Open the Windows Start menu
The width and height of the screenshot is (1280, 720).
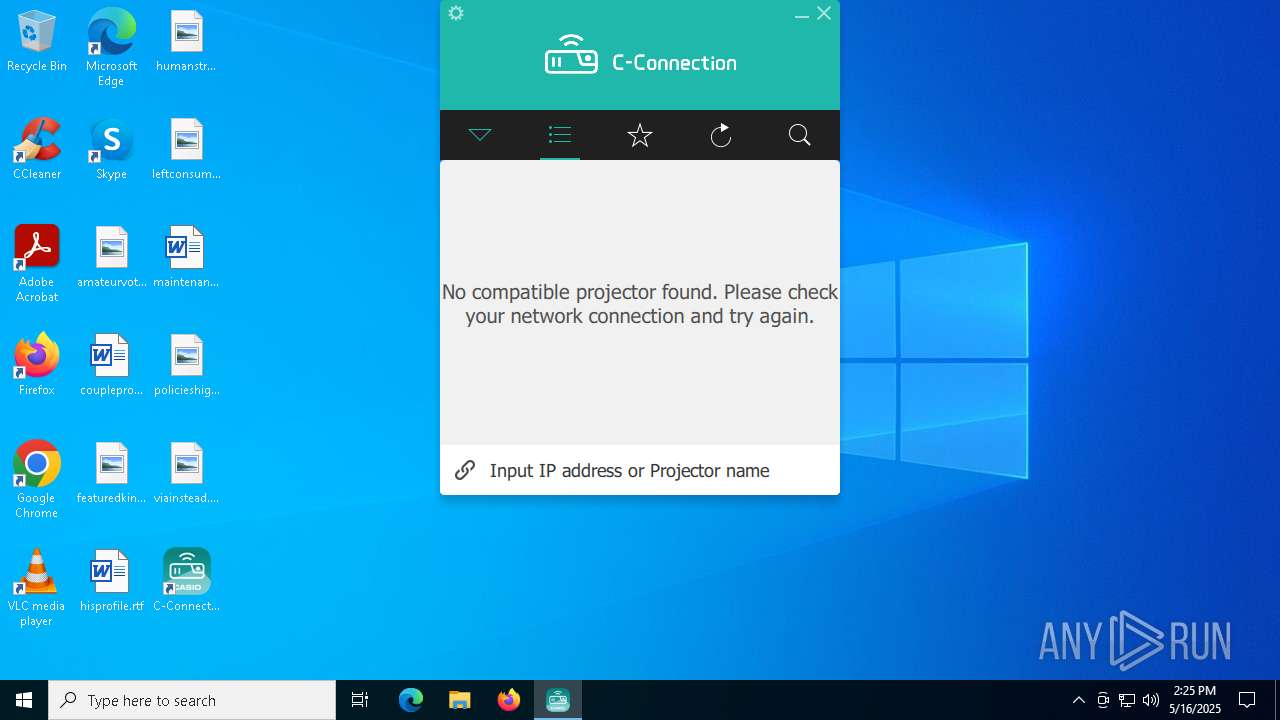24,700
